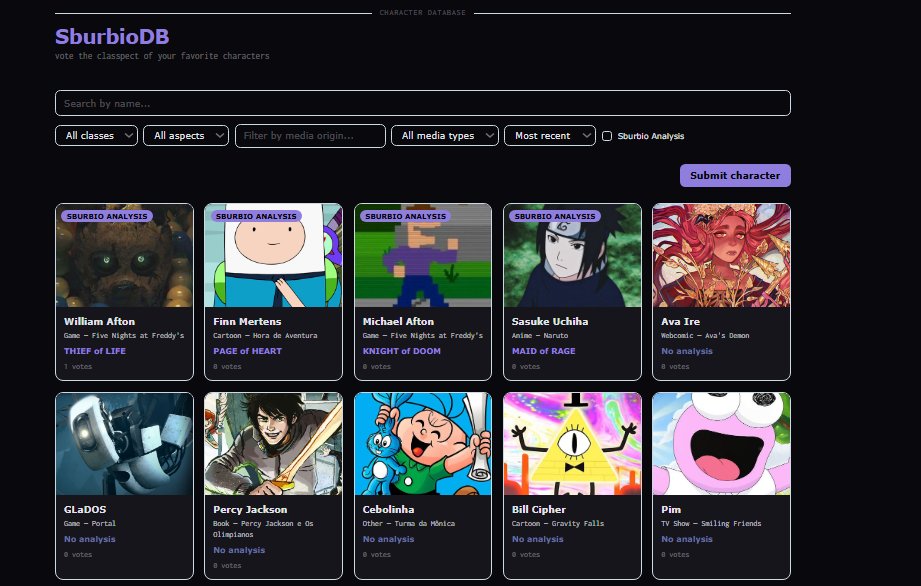Image resolution: width=921 pixels, height=586 pixels.
Task: Click the Bill Cipher name
Action: 539,509
